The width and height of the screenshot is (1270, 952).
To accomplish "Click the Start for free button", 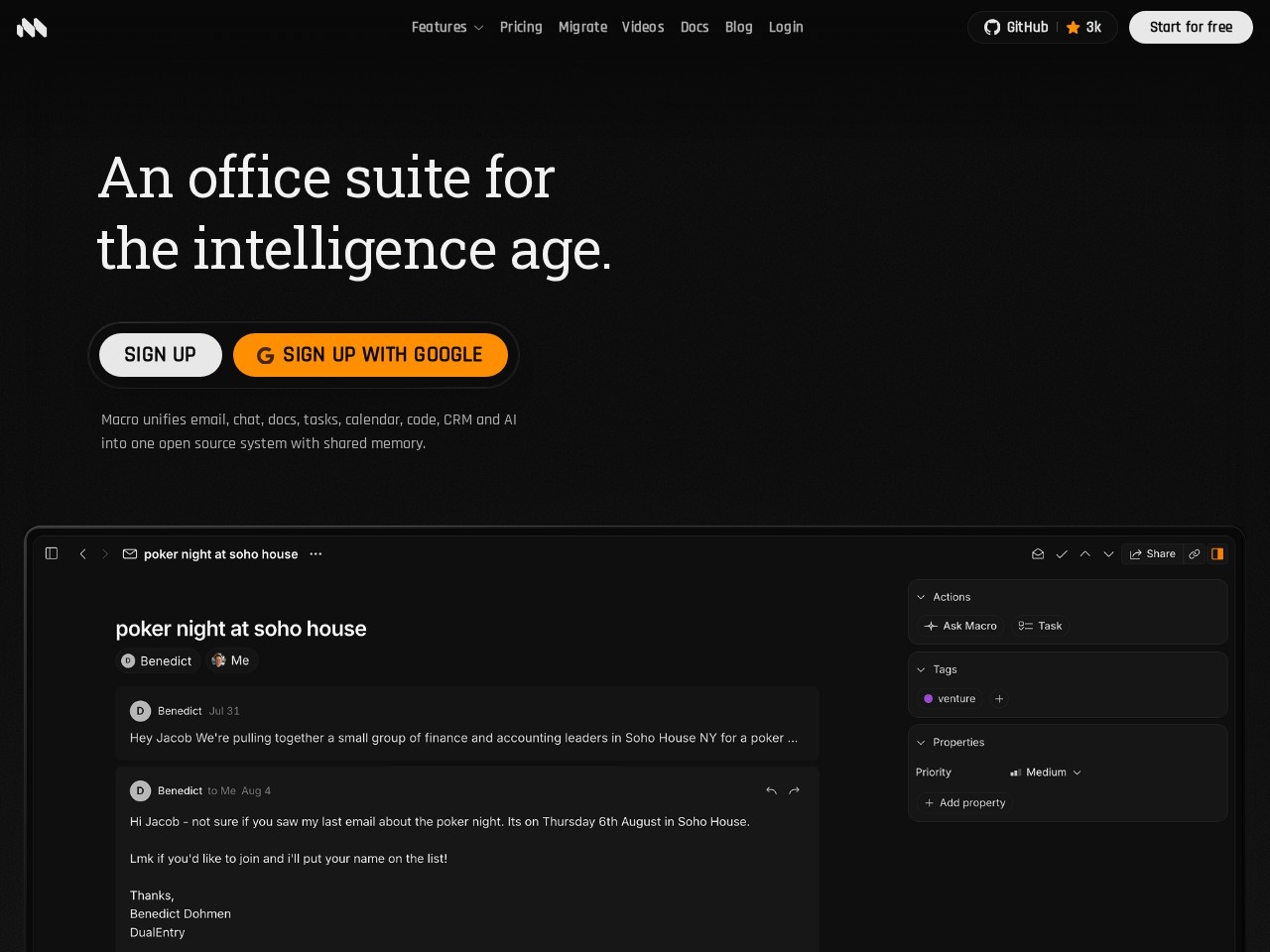I will 1191,27.
